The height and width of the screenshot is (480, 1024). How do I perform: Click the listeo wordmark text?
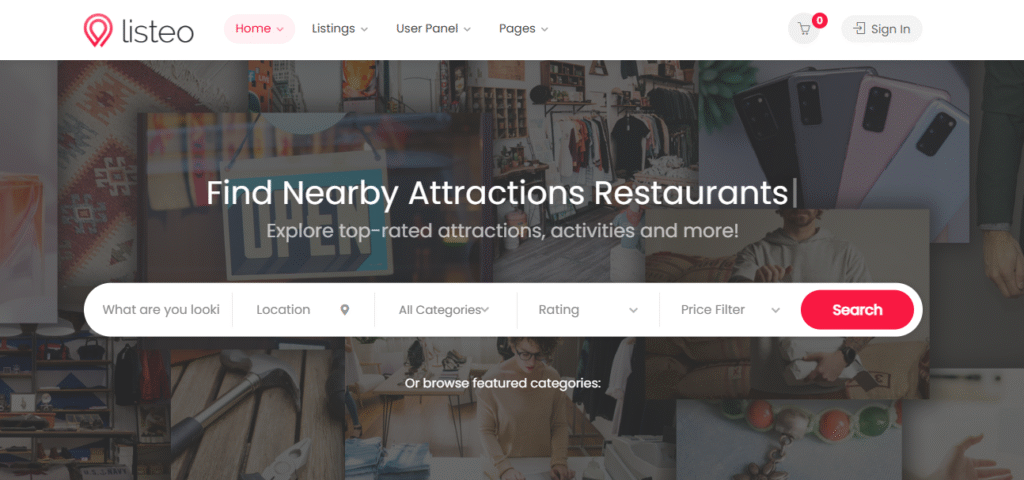click(x=157, y=31)
